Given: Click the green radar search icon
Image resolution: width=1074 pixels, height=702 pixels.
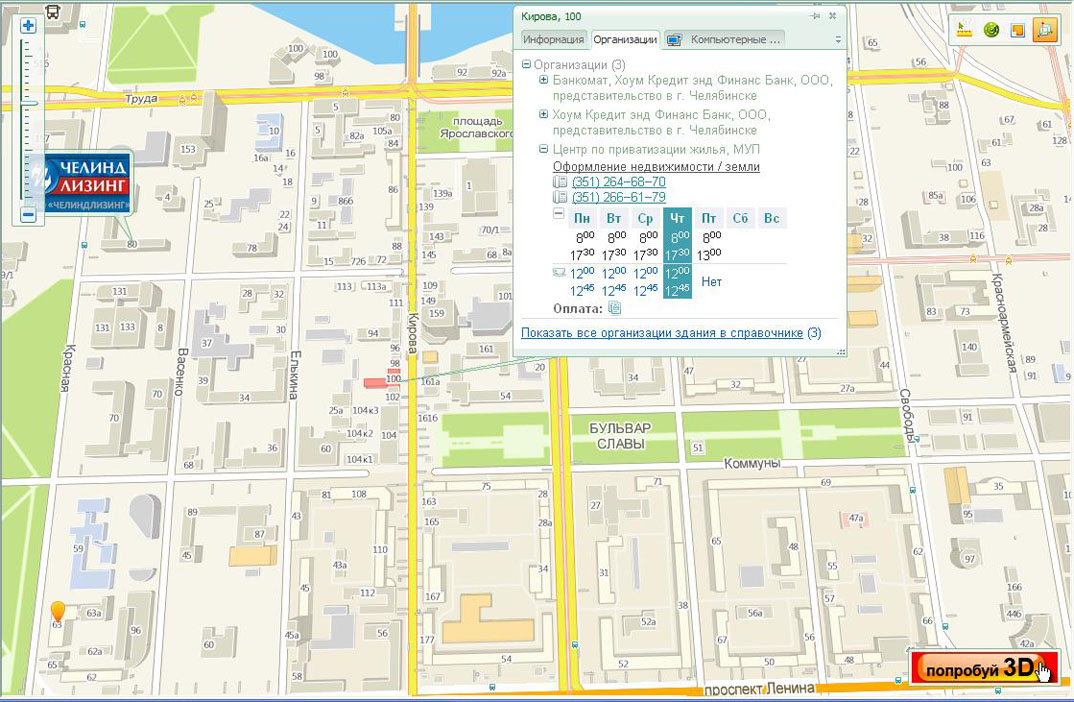Looking at the screenshot, I should (991, 30).
